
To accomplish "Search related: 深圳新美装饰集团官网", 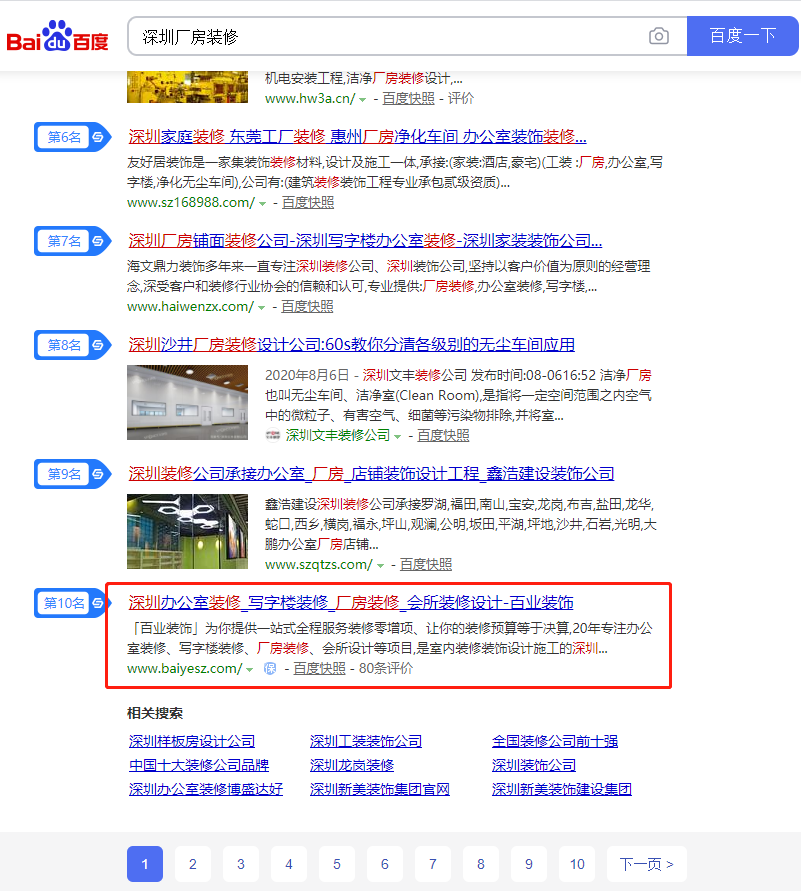I will pyautogui.click(x=380, y=789).
